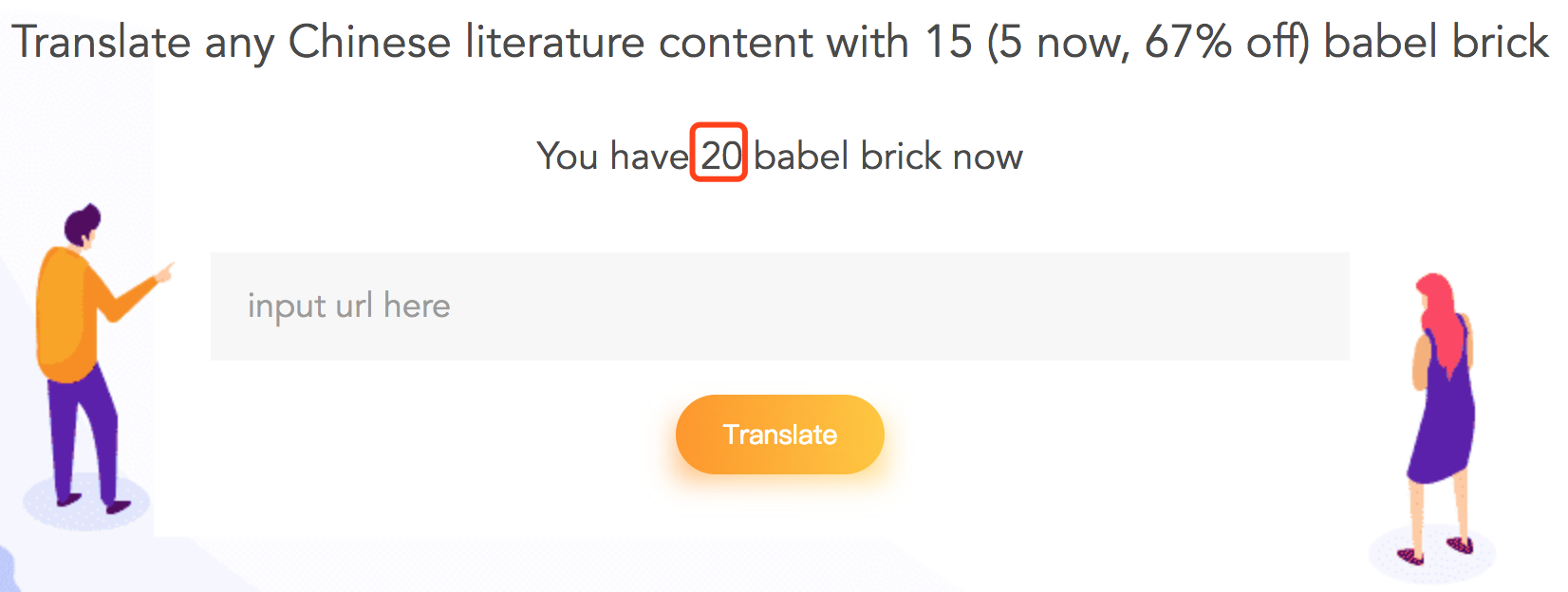This screenshot has height=592, width=1568.
Task: Click the number 15 in the headline
Action: (948, 43)
